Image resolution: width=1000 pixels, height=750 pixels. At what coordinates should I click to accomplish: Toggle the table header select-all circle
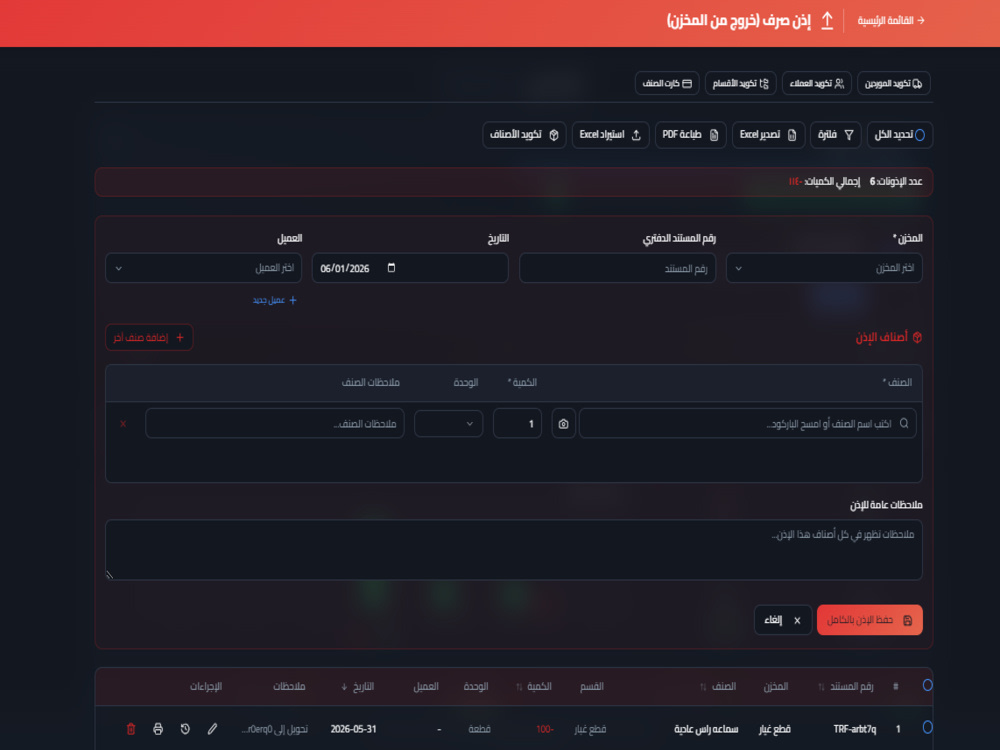pos(927,685)
